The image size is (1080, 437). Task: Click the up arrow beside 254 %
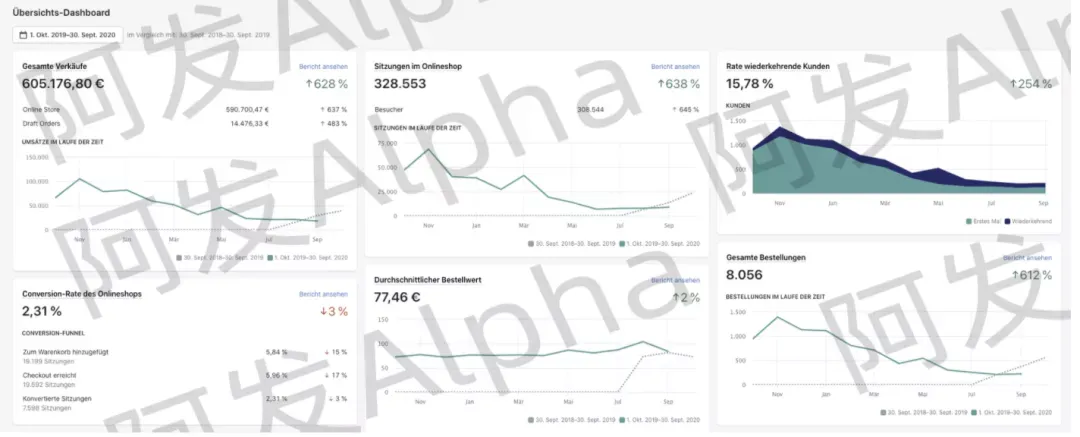click(x=1013, y=84)
